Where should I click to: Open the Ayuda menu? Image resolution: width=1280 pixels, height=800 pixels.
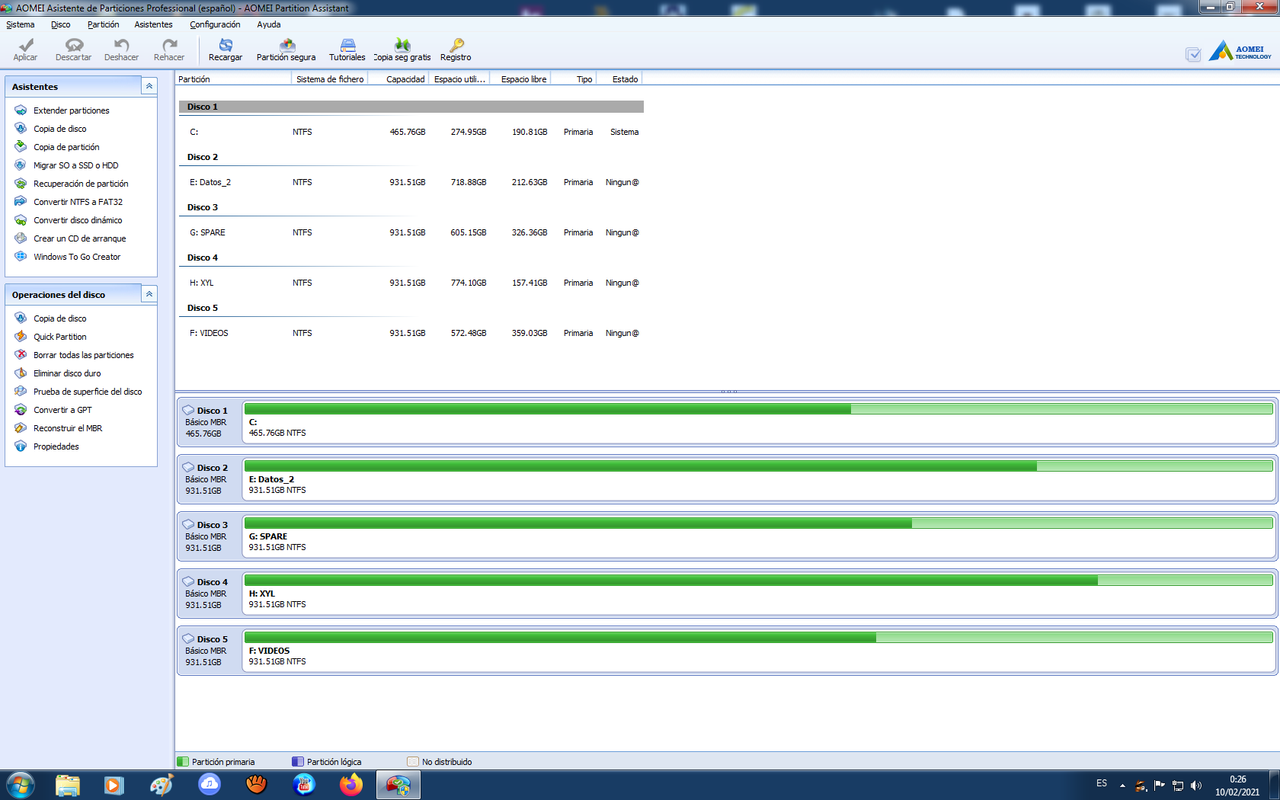pos(269,24)
